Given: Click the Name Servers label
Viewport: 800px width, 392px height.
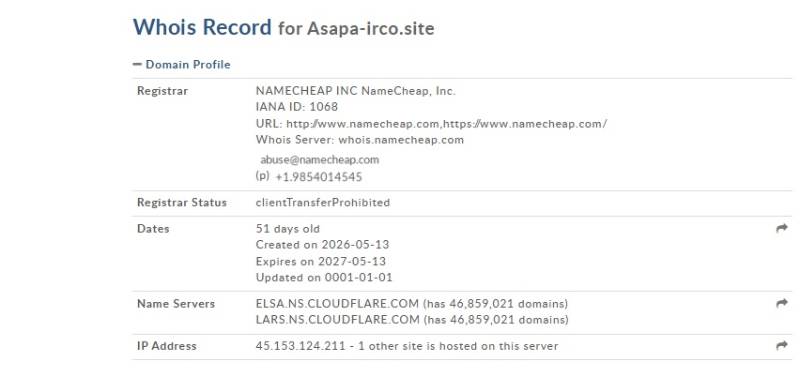Looking at the screenshot, I should click(x=176, y=304).
